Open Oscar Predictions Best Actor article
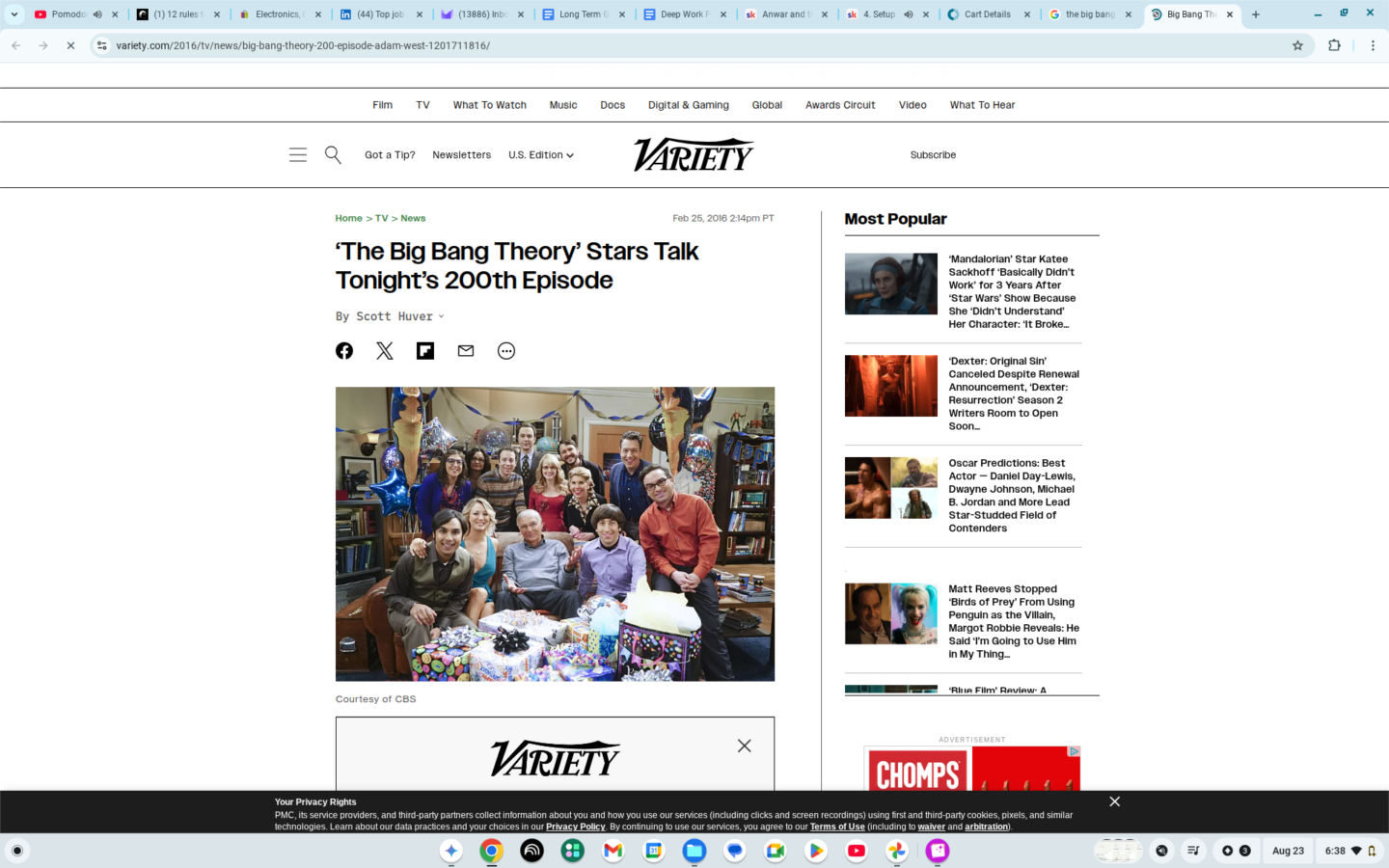Screen dimensions: 1389x868 click(x=1012, y=496)
